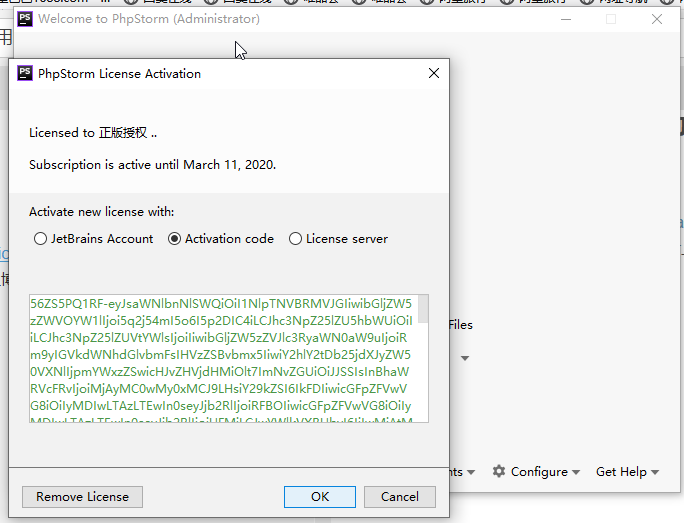Click the PhpStorm logo in Welcome window title
Image resolution: width=684 pixels, height=523 pixels.
click(x=25, y=19)
